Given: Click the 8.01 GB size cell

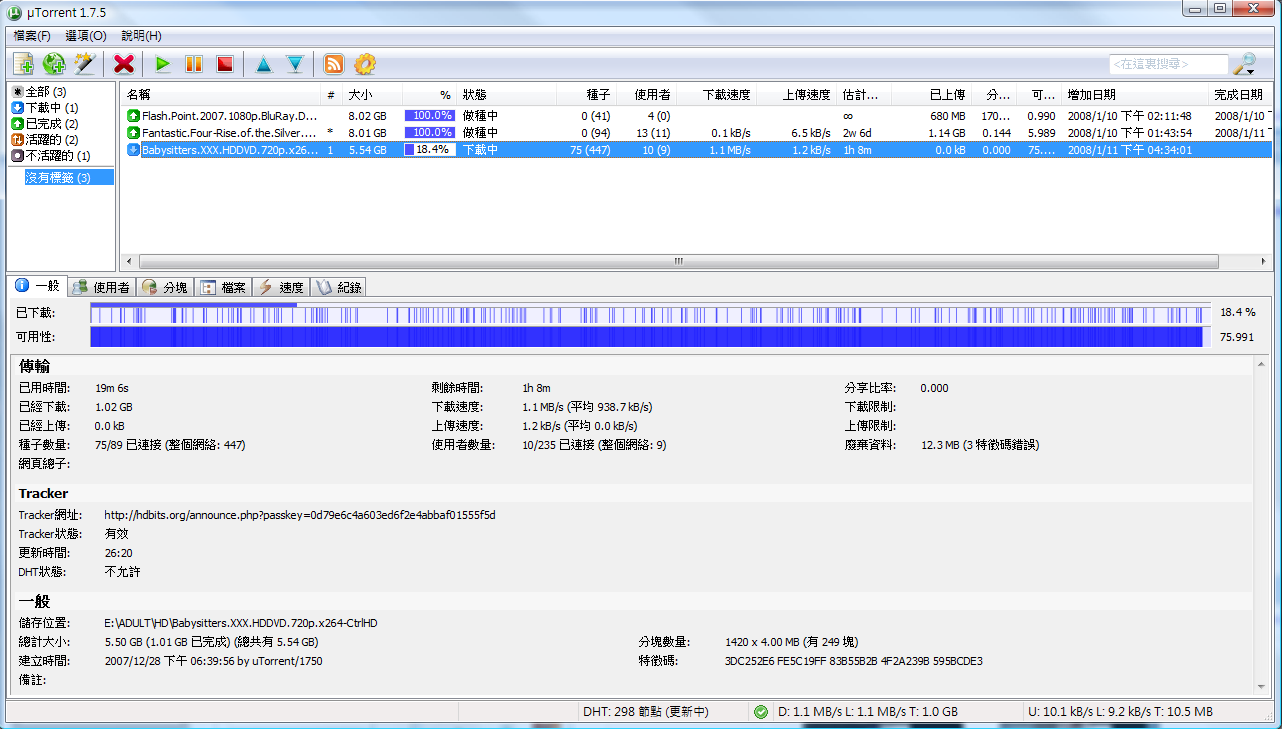Looking at the screenshot, I should tap(366, 132).
